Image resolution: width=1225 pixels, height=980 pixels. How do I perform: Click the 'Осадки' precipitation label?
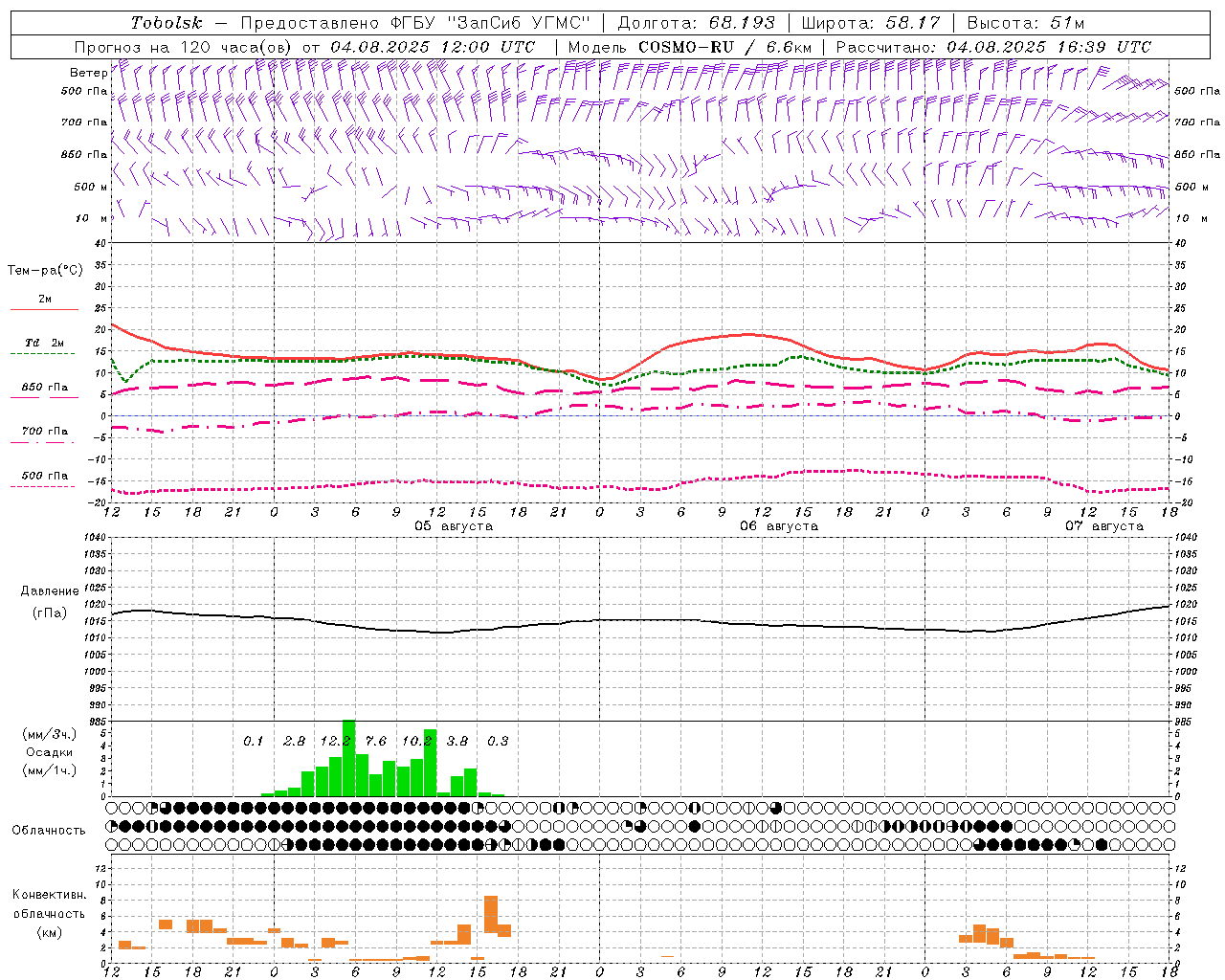(49, 752)
